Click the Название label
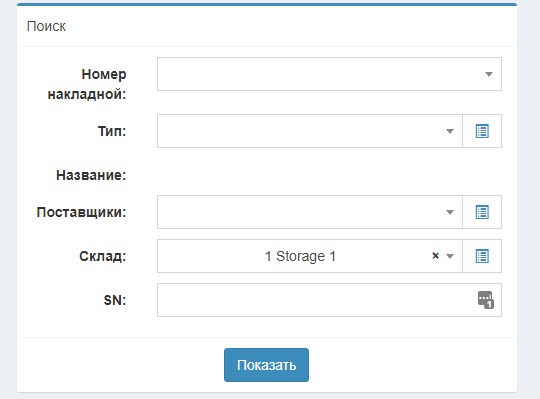 click(x=91, y=175)
